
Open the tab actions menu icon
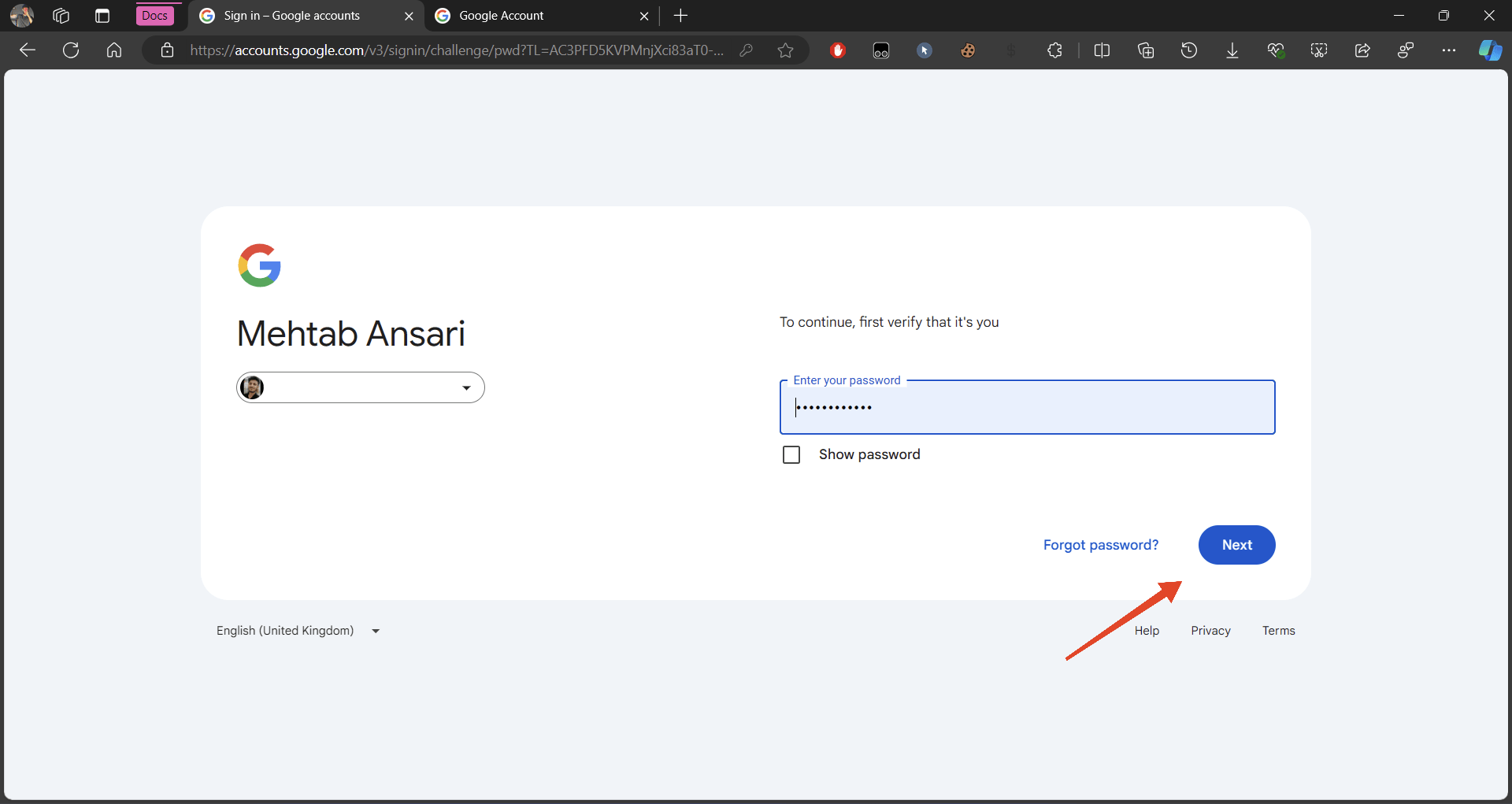click(102, 16)
